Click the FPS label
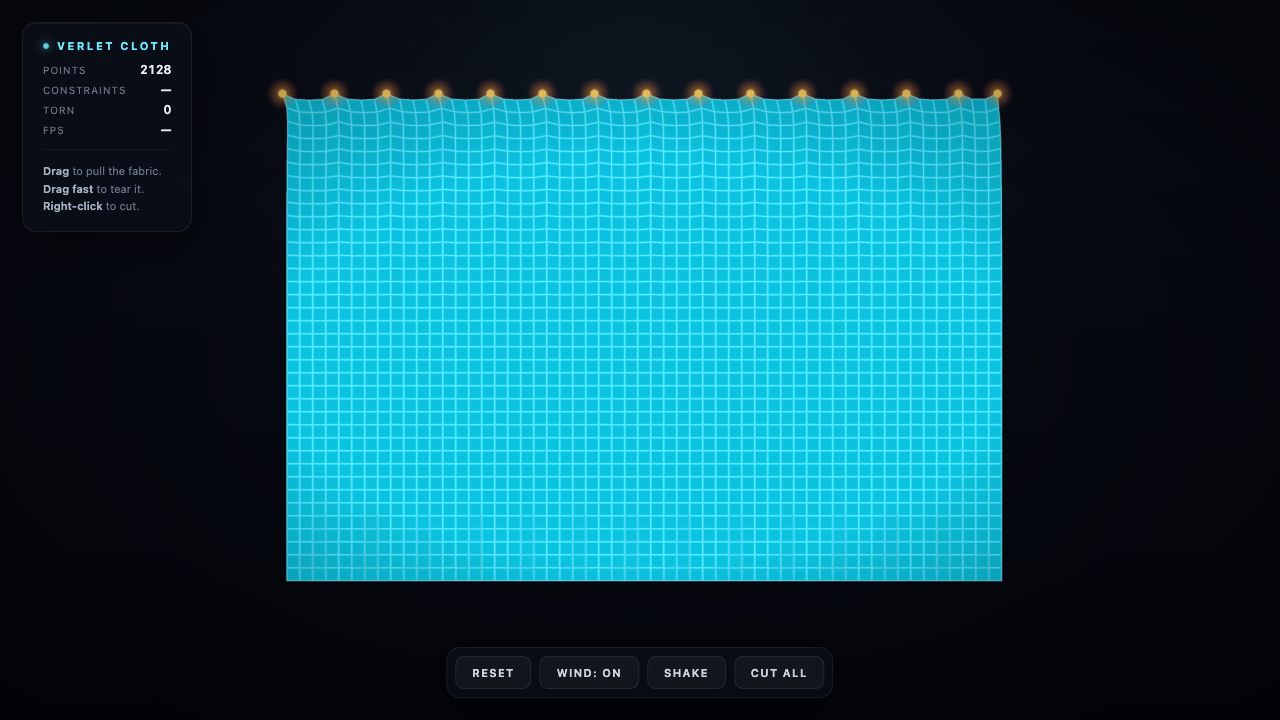Image resolution: width=1280 pixels, height=720 pixels. (54, 131)
